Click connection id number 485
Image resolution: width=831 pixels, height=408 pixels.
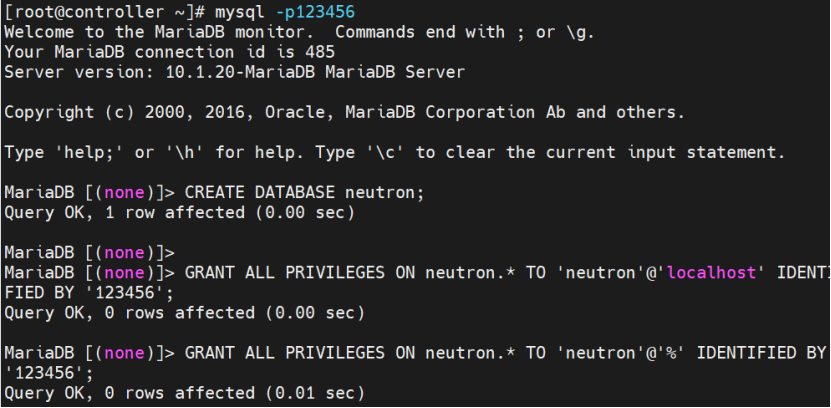(x=320, y=52)
